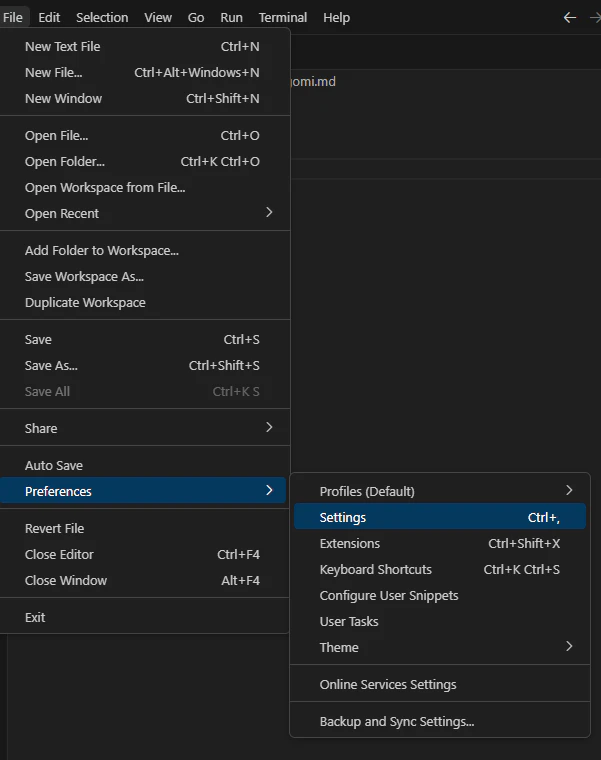The width and height of the screenshot is (601, 760).
Task: Expand the Theme submenu
Action: coord(440,647)
